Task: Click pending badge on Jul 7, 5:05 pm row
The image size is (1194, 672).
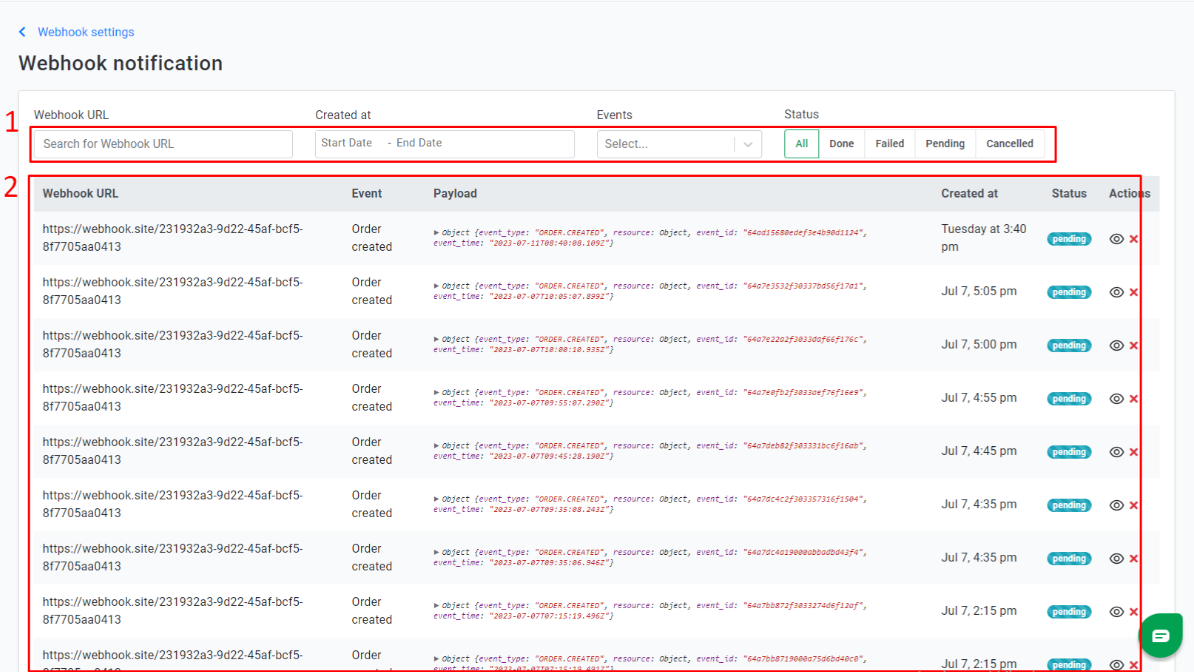Action: (1069, 293)
